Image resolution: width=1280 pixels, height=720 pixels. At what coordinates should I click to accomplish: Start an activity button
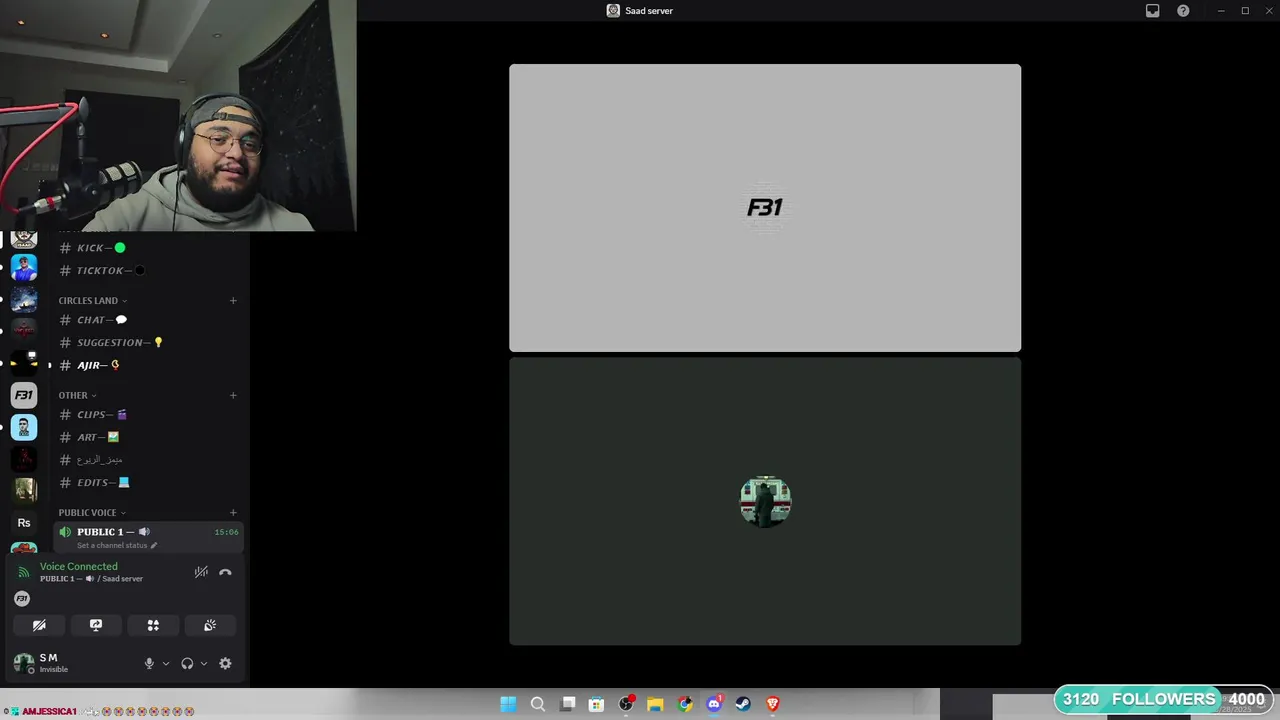[x=153, y=625]
